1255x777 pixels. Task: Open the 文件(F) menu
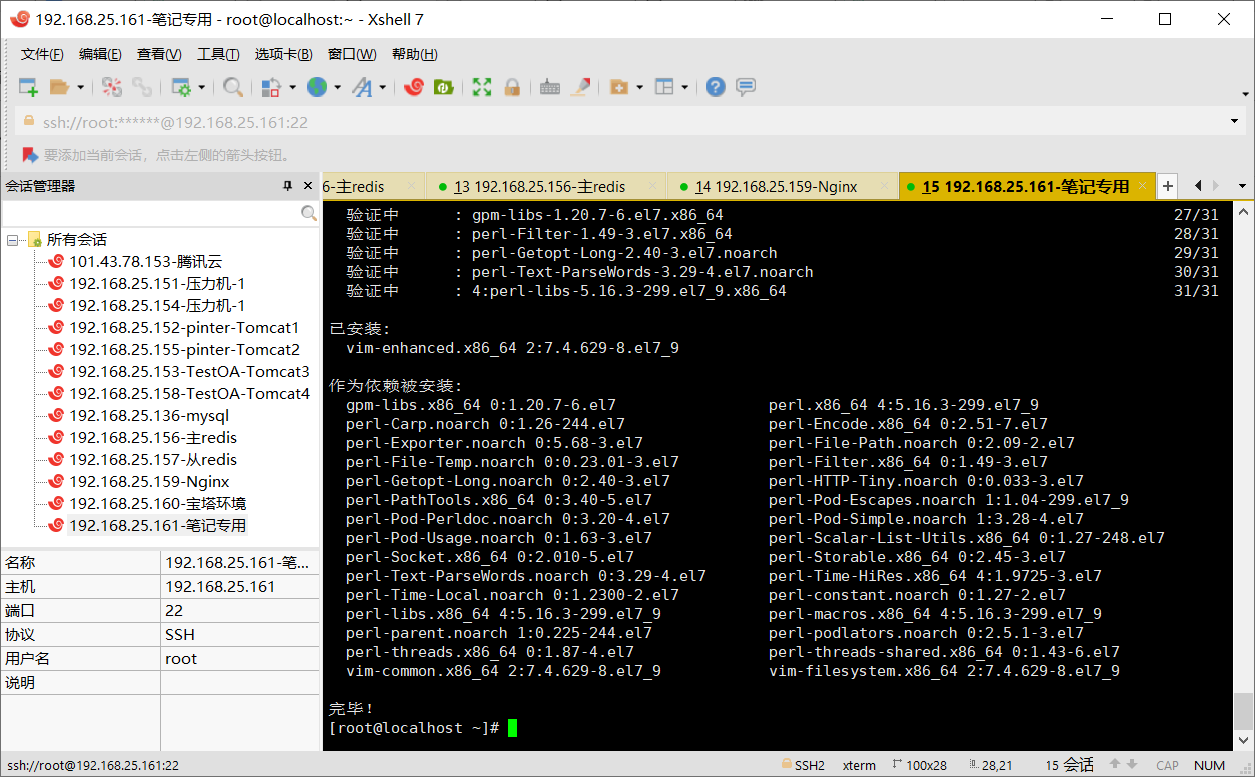42,54
